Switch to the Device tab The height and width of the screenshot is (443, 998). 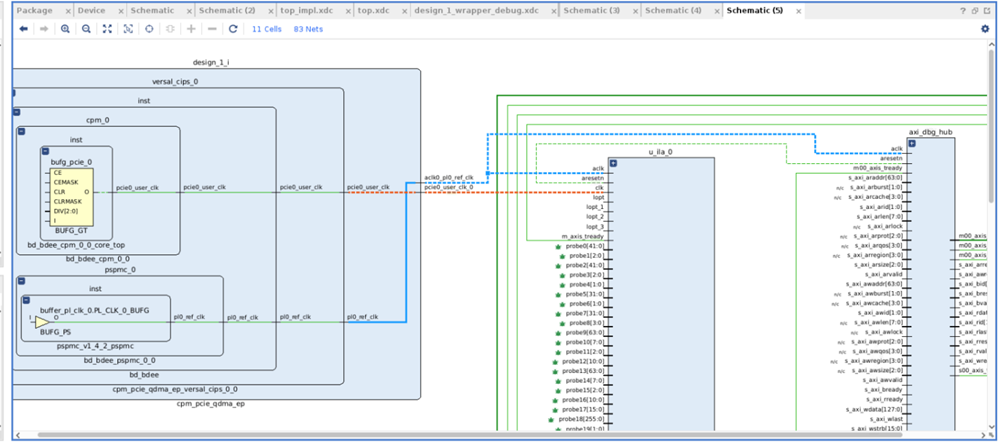pyautogui.click(x=93, y=11)
